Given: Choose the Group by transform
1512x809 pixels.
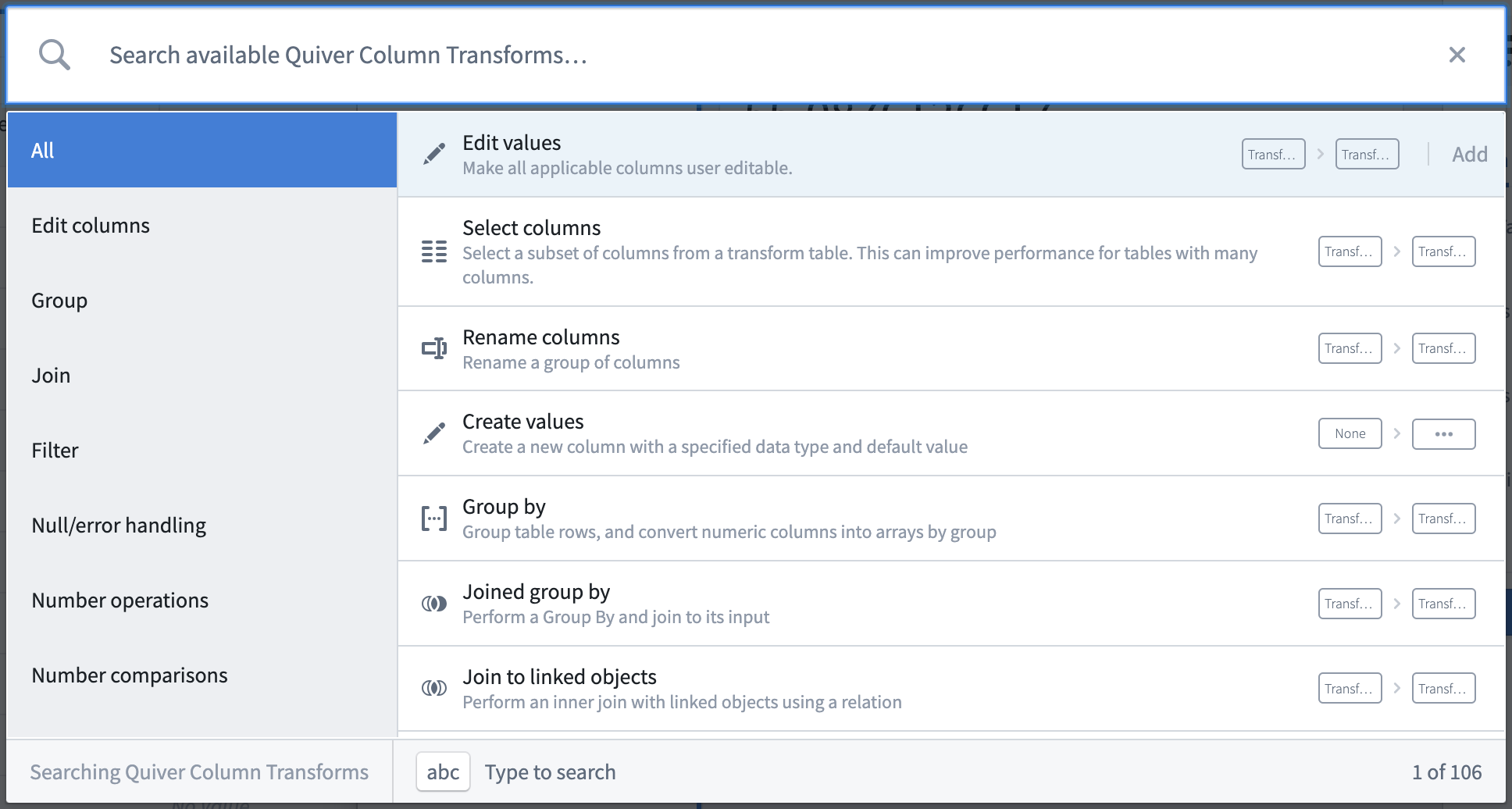Looking at the screenshot, I should click(x=951, y=519).
